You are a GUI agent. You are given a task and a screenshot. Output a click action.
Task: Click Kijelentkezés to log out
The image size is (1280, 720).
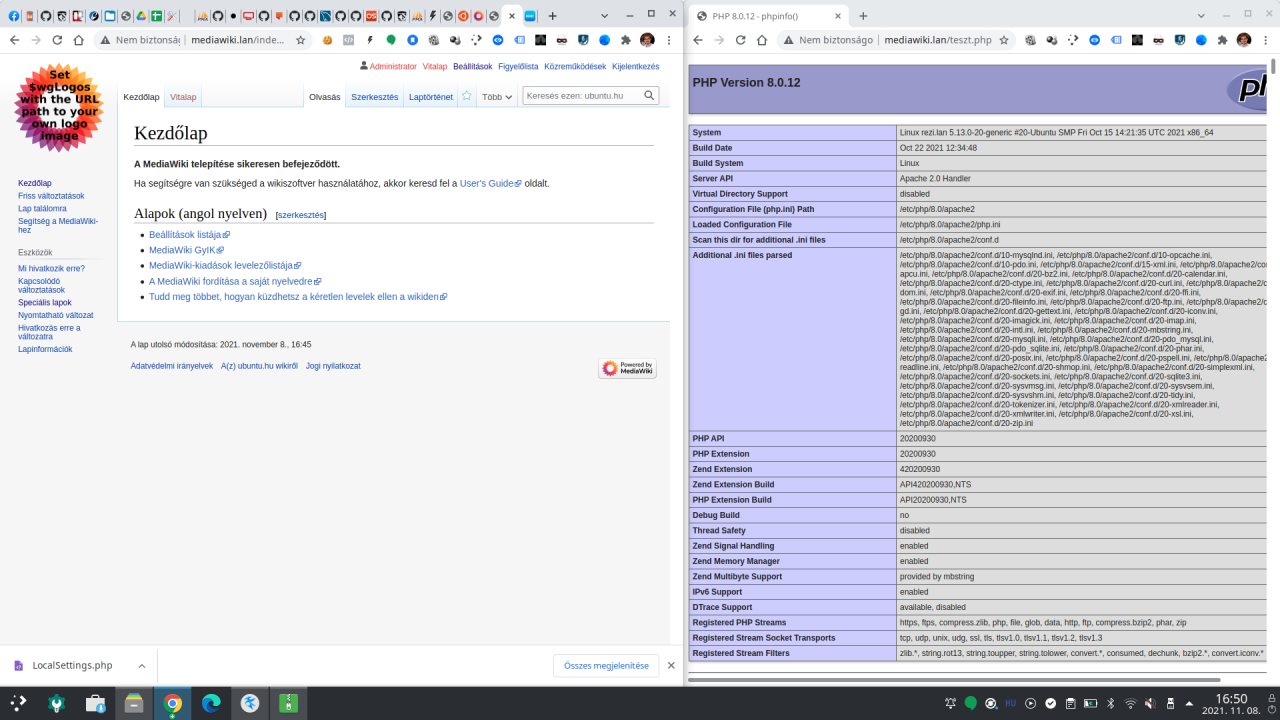tap(636, 66)
